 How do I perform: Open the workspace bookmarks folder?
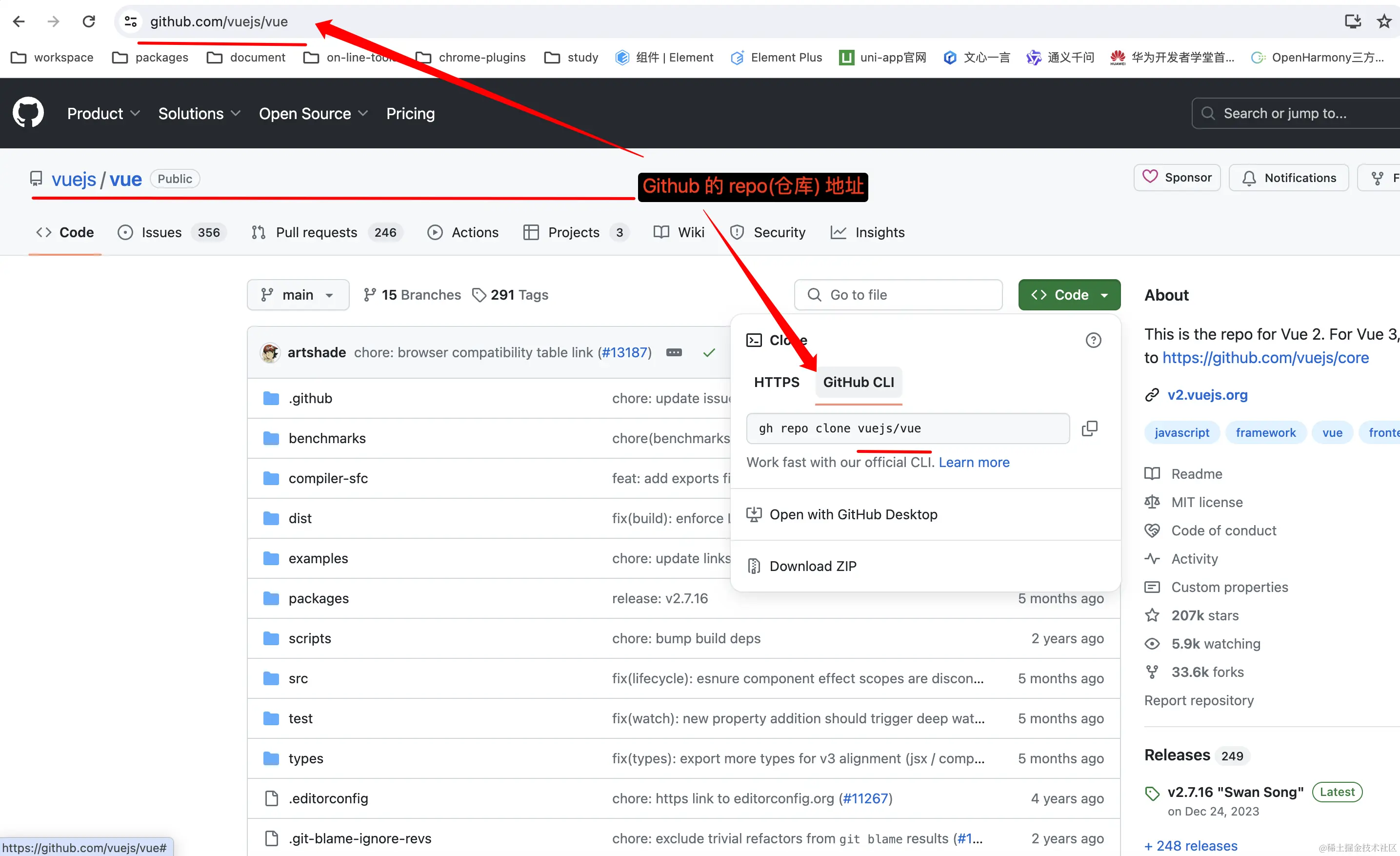coord(52,58)
